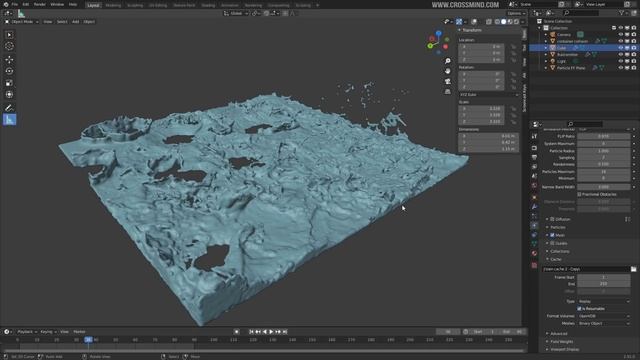Open the File menu

click(x=15, y=4)
